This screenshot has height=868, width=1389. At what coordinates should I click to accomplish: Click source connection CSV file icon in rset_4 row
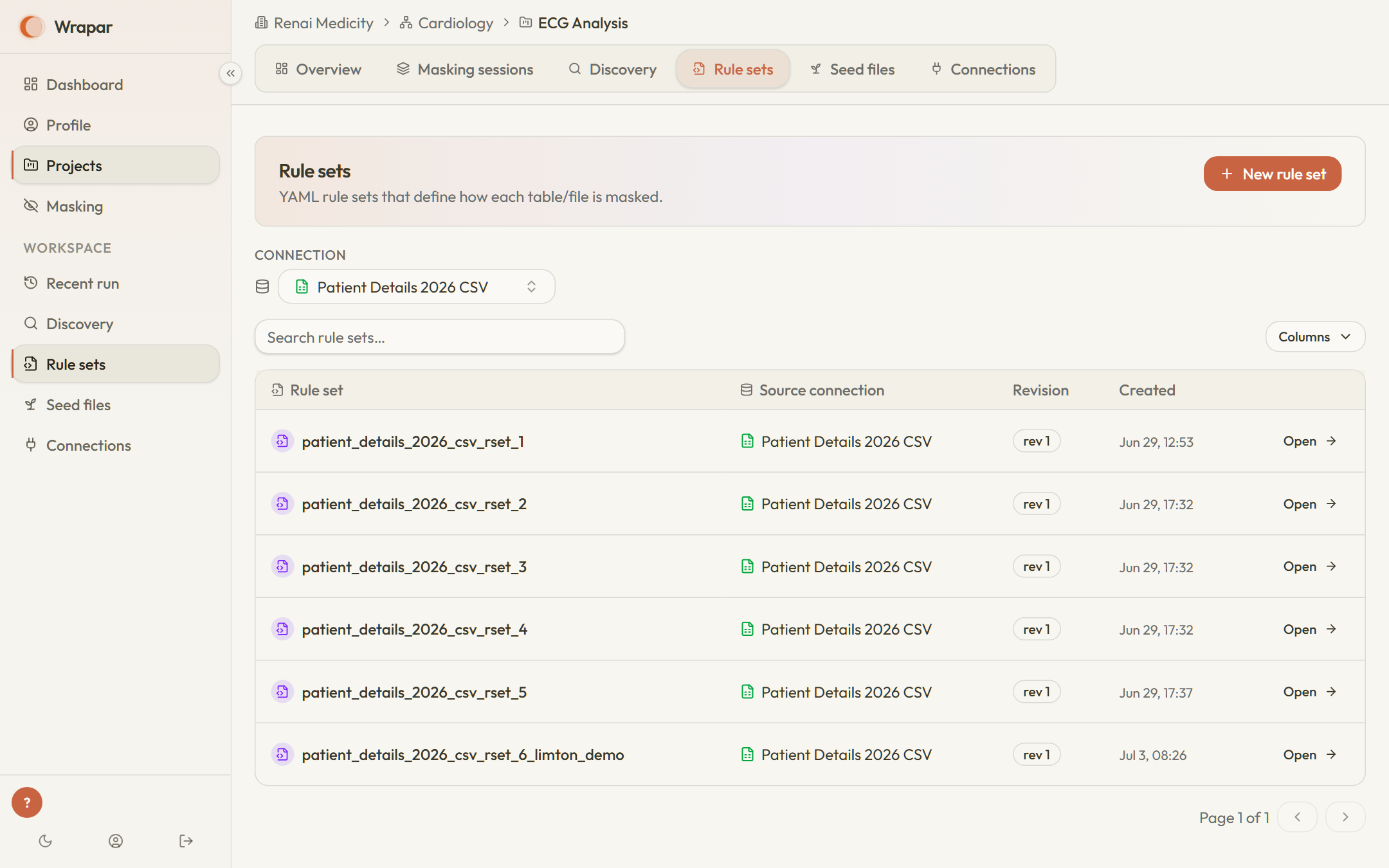[747, 629]
